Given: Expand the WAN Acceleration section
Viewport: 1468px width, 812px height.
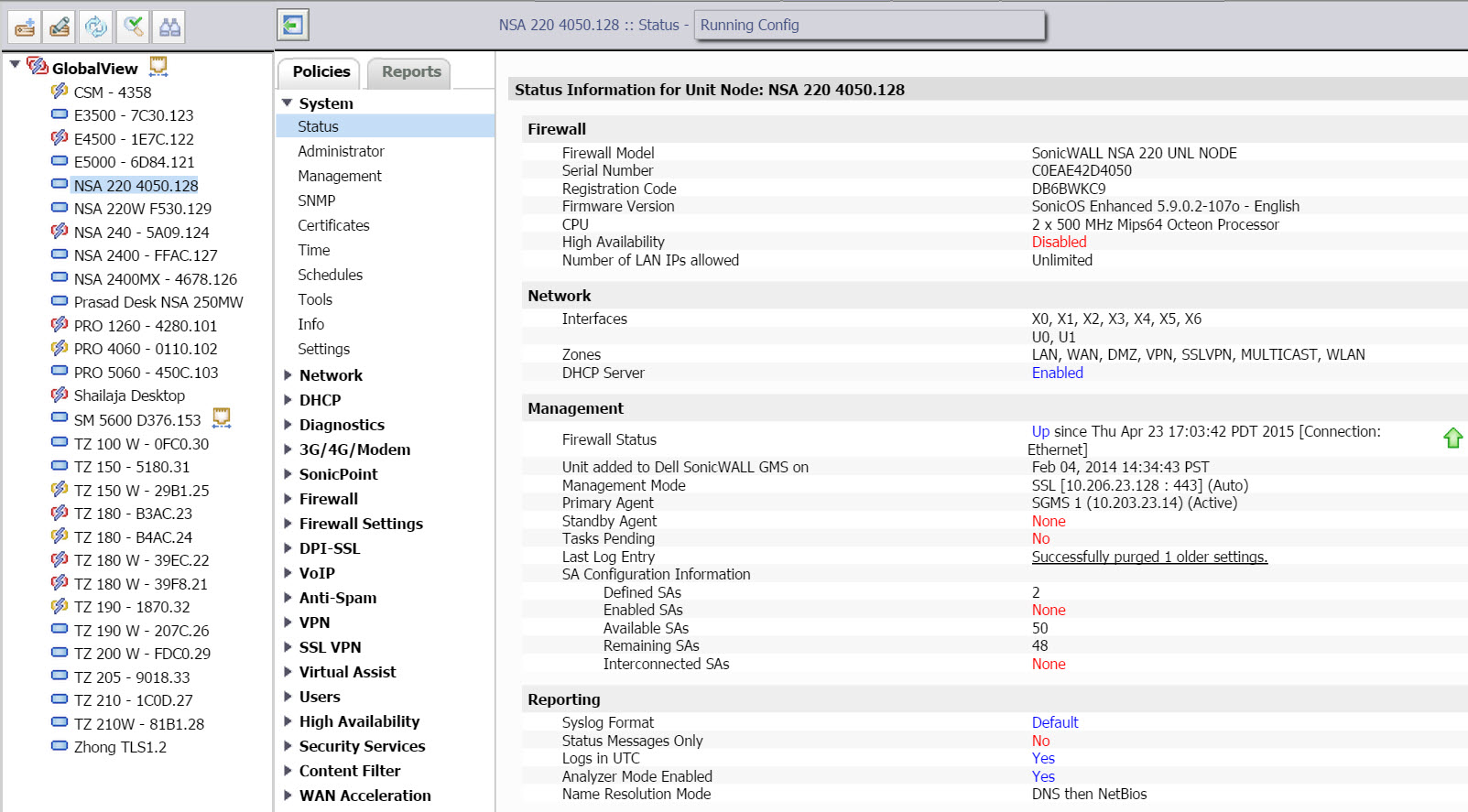Looking at the screenshot, I should [288, 796].
